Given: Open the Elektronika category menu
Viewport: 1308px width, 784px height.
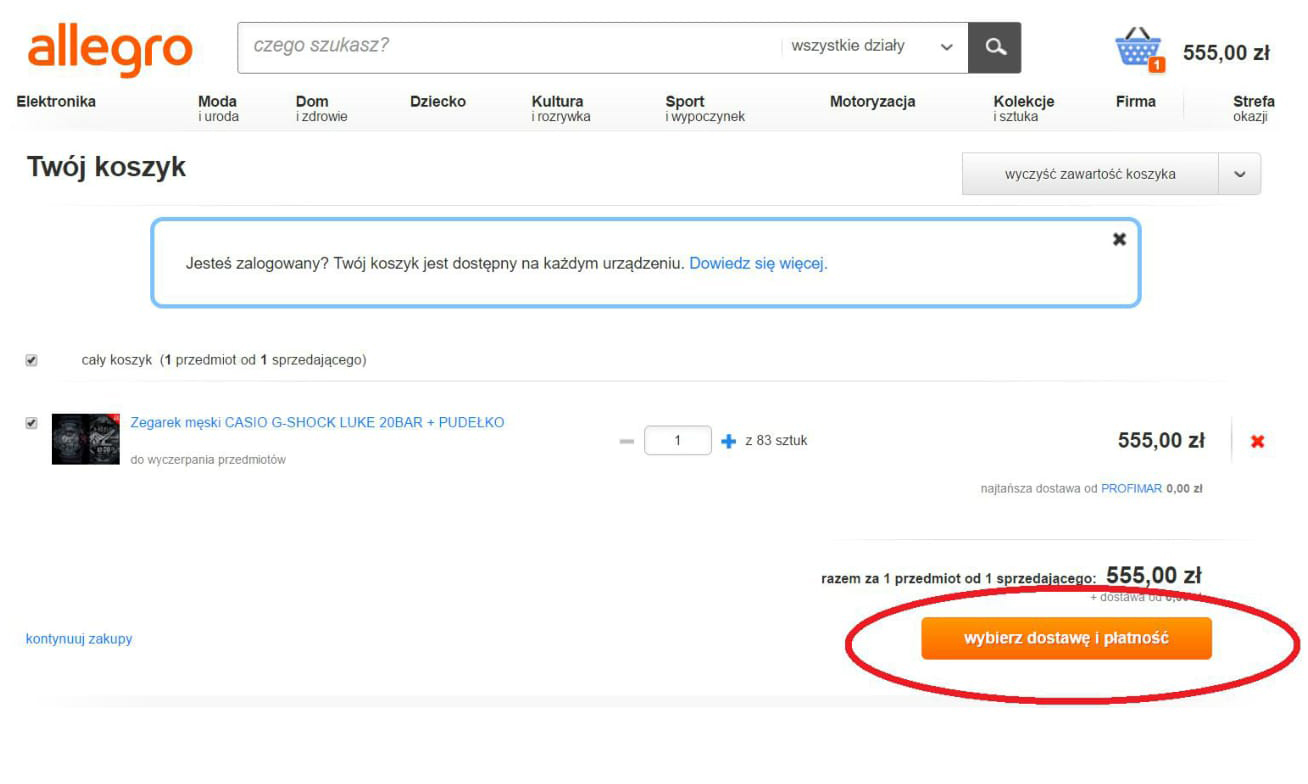Looking at the screenshot, I should (56, 101).
